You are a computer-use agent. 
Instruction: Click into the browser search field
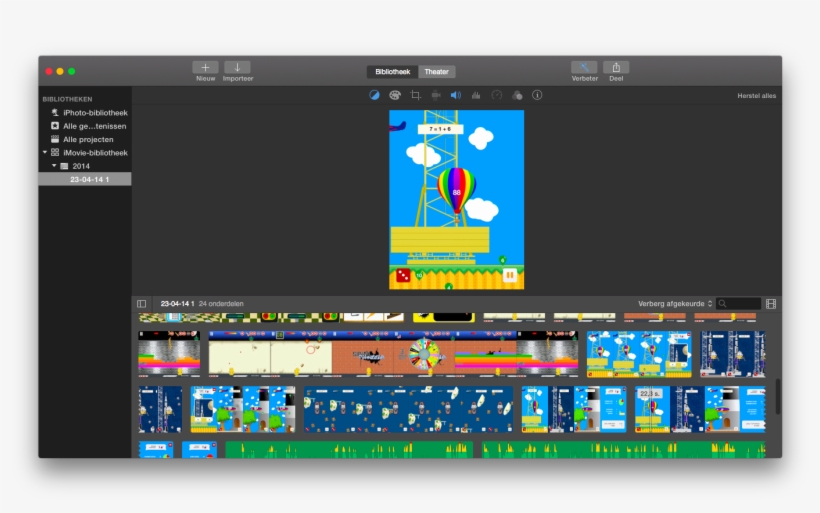pos(738,304)
